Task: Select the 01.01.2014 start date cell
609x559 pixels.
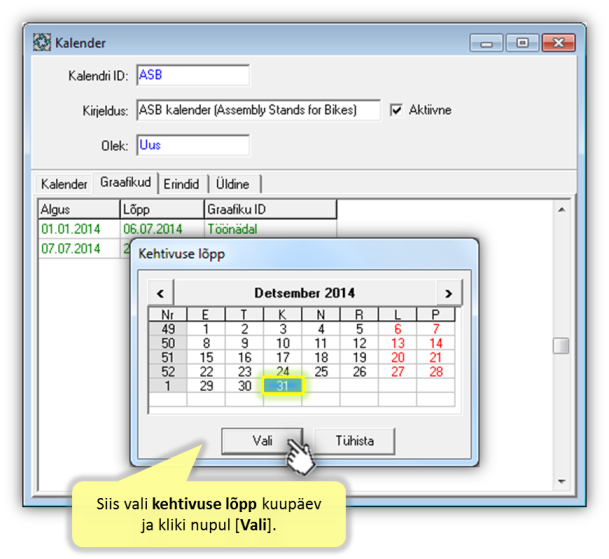Action: (79, 229)
